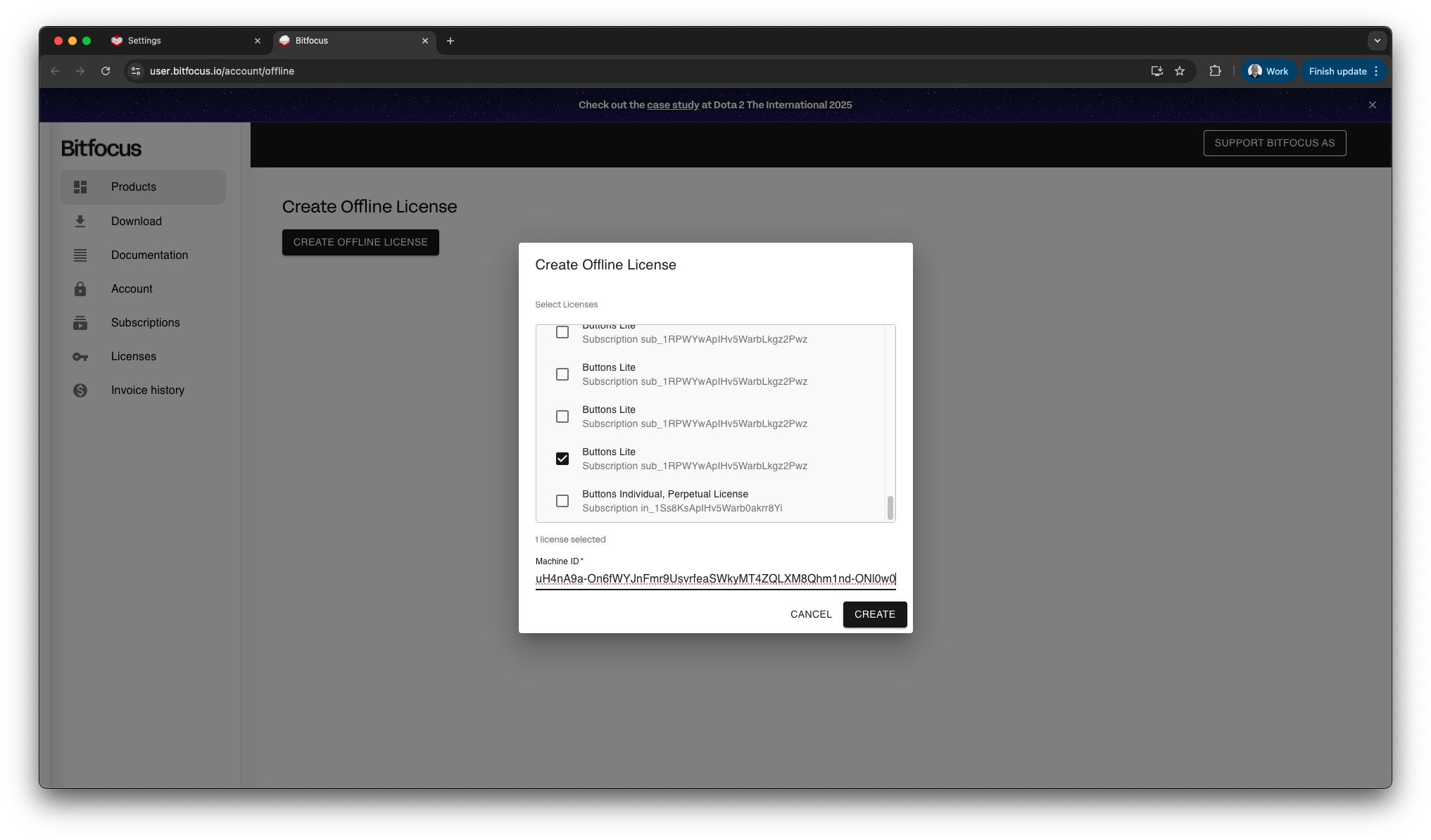The image size is (1431, 840).
Task: Click into the Machine ID field
Action: tap(715, 579)
